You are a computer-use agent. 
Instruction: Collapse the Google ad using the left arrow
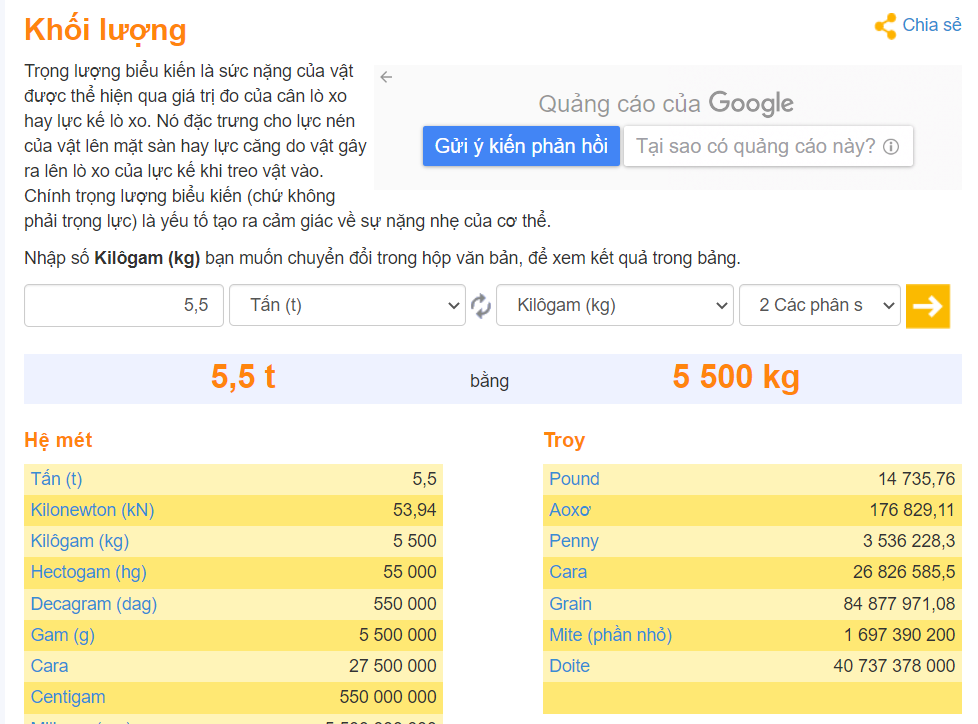[x=386, y=75]
